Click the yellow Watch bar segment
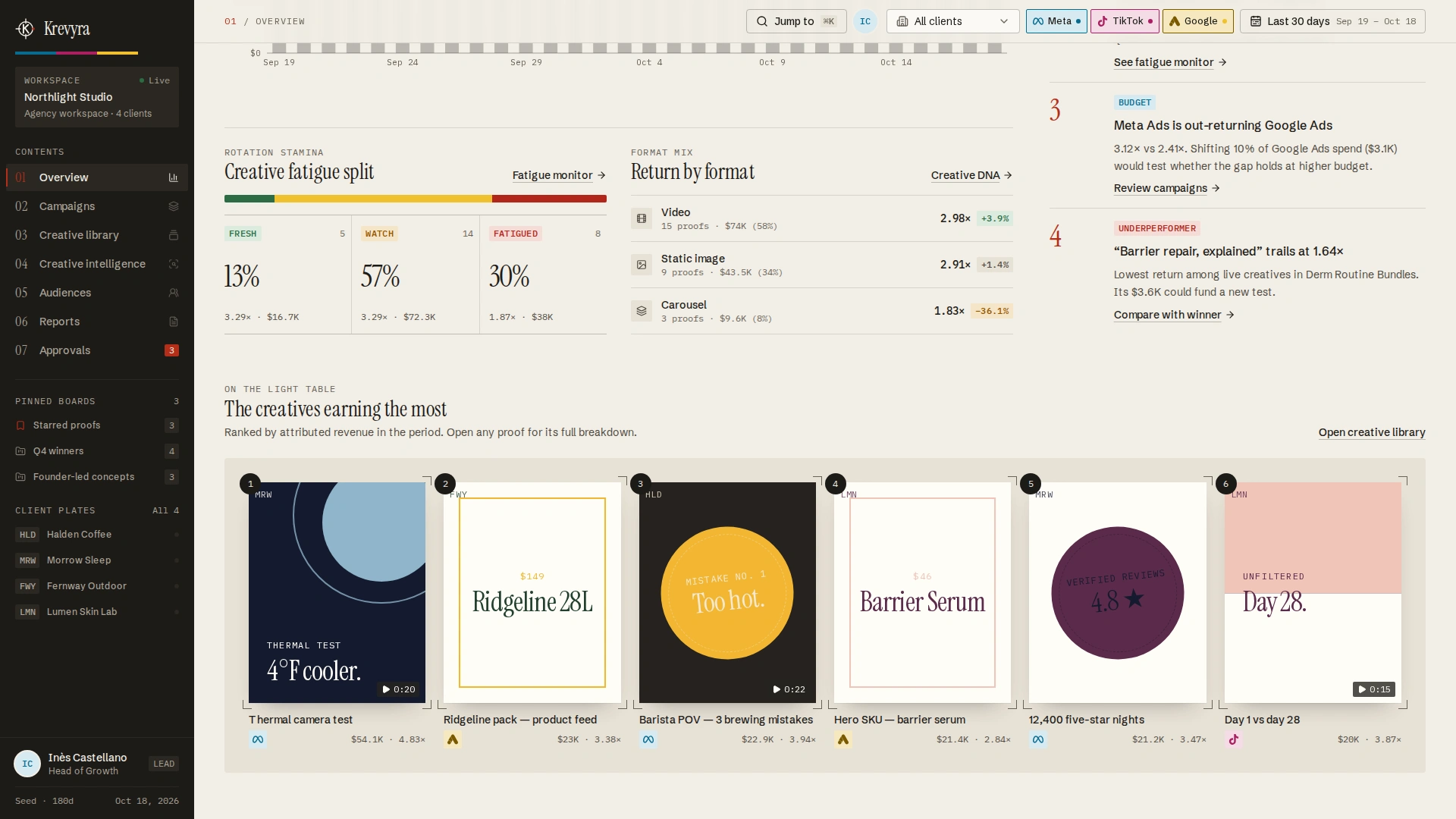The image size is (1456, 819). click(x=383, y=199)
